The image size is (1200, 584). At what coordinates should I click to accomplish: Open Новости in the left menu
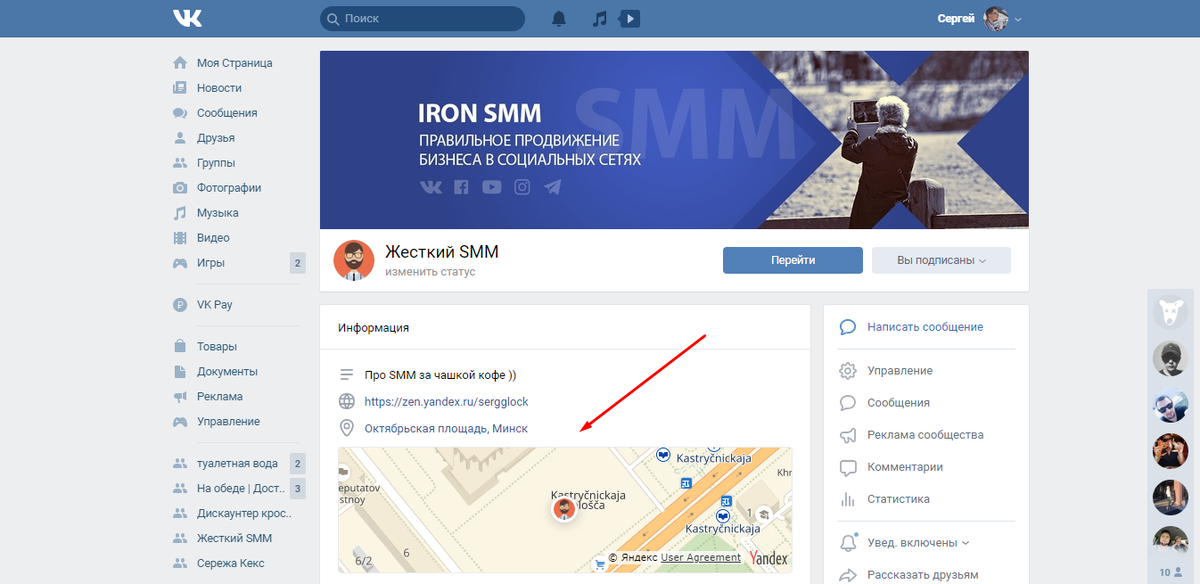(219, 88)
